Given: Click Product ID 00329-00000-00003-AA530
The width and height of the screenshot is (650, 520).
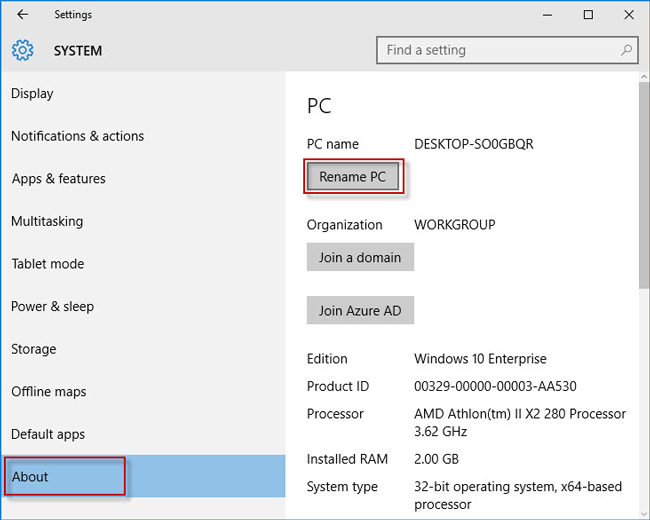Looking at the screenshot, I should pyautogui.click(x=495, y=386).
